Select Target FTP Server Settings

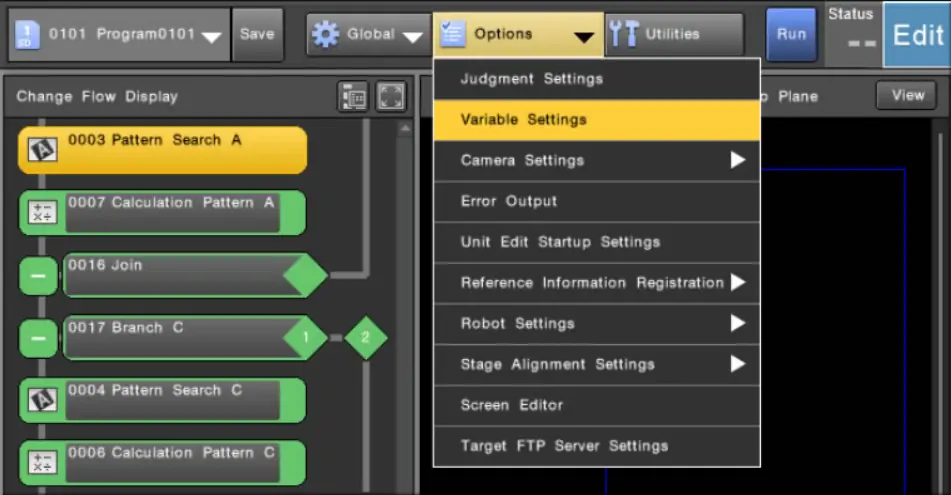(x=597, y=446)
